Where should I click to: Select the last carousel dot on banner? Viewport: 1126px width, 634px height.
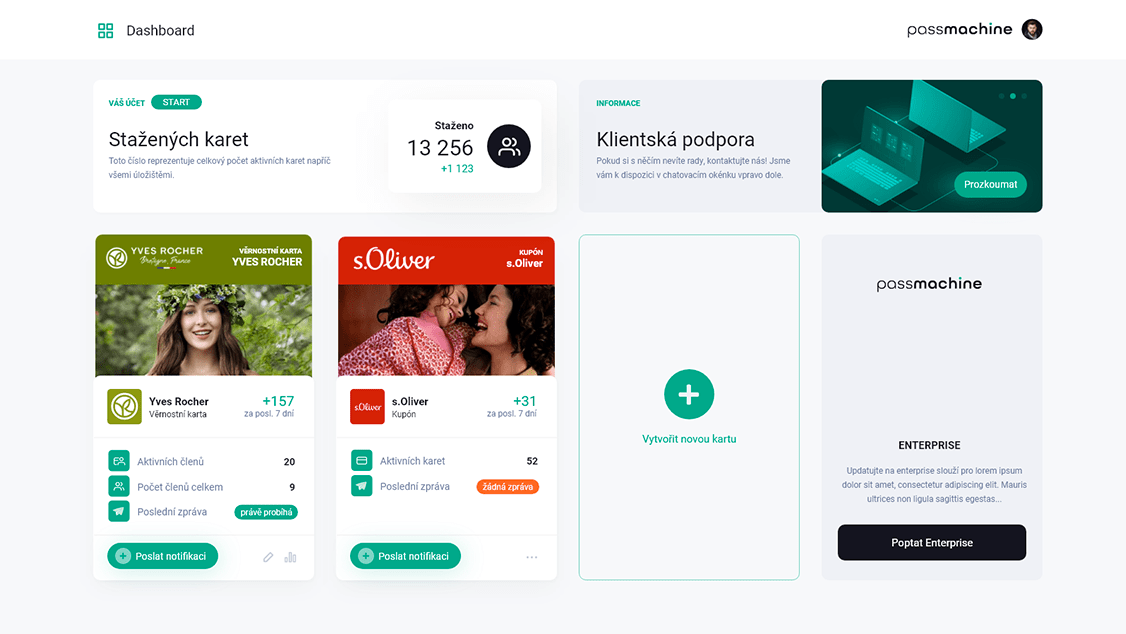[x=1024, y=96]
